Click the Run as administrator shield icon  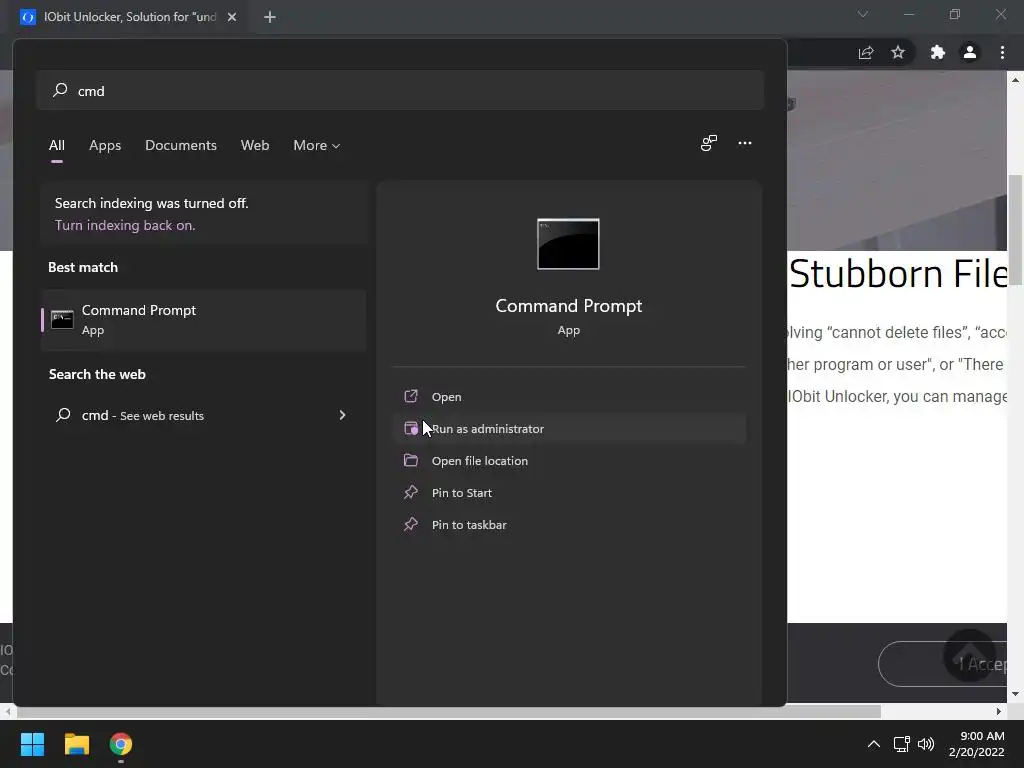click(411, 428)
